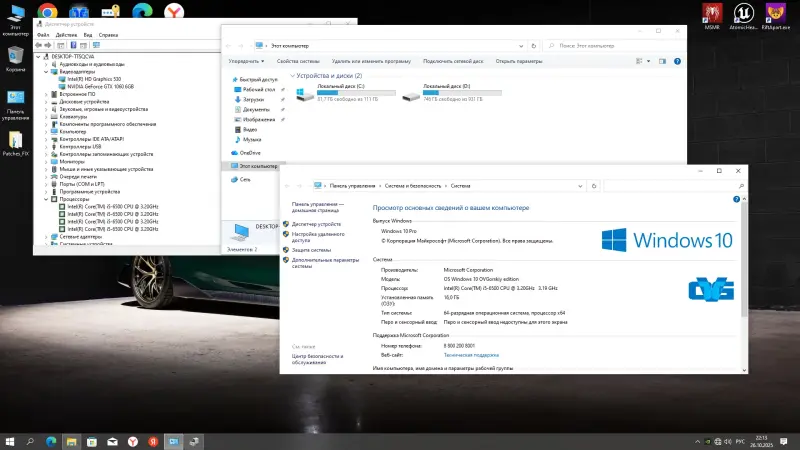Open Загрузки in Explorer sidebar
Screen dimensions: 800x450
(x=254, y=99)
